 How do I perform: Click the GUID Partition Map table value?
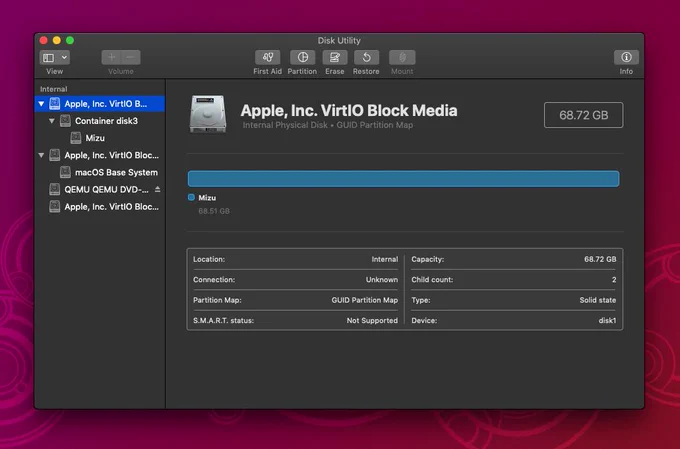(365, 300)
